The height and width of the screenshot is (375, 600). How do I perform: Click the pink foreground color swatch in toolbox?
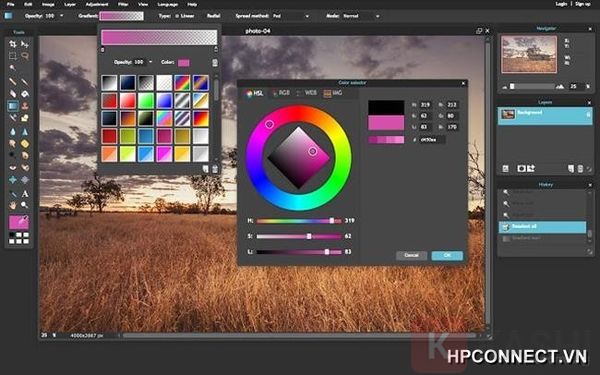18,222
